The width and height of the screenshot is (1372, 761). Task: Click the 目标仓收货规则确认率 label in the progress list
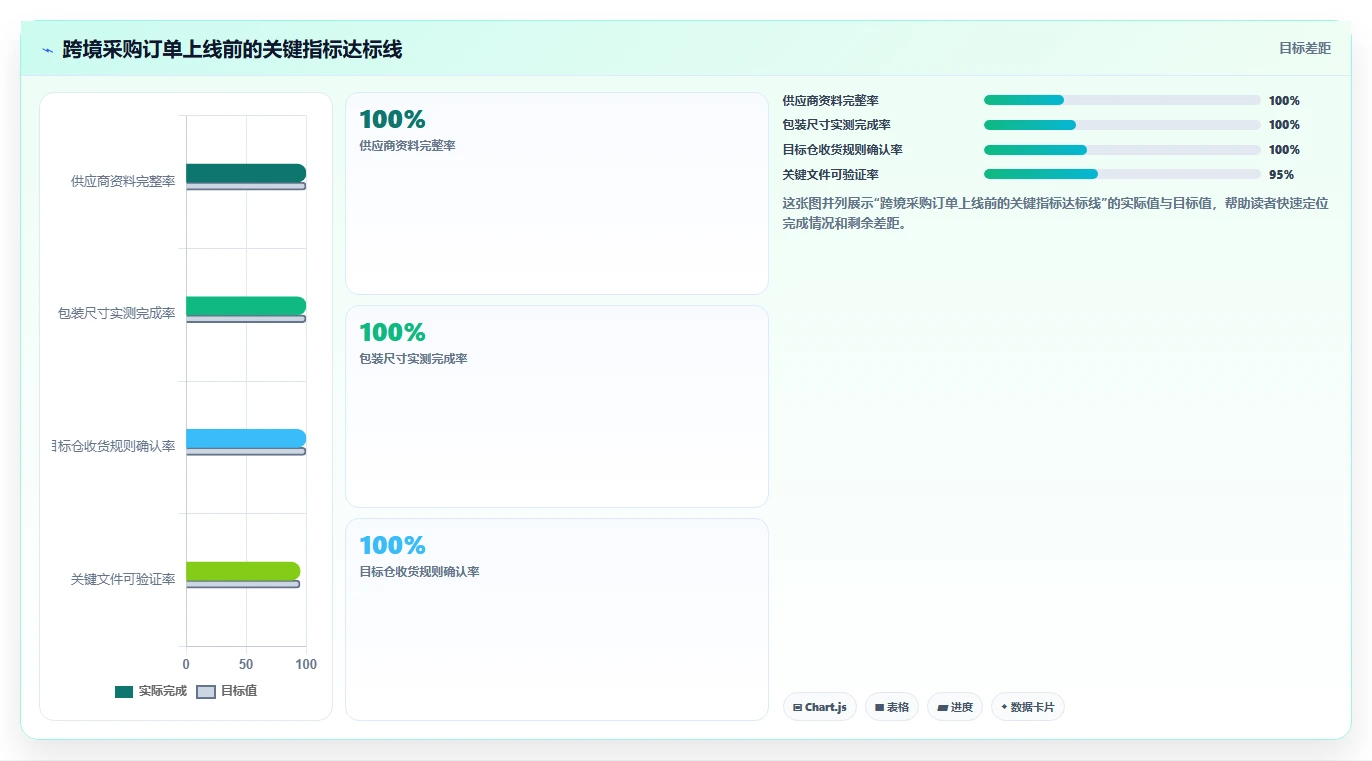pyautogui.click(x=843, y=150)
